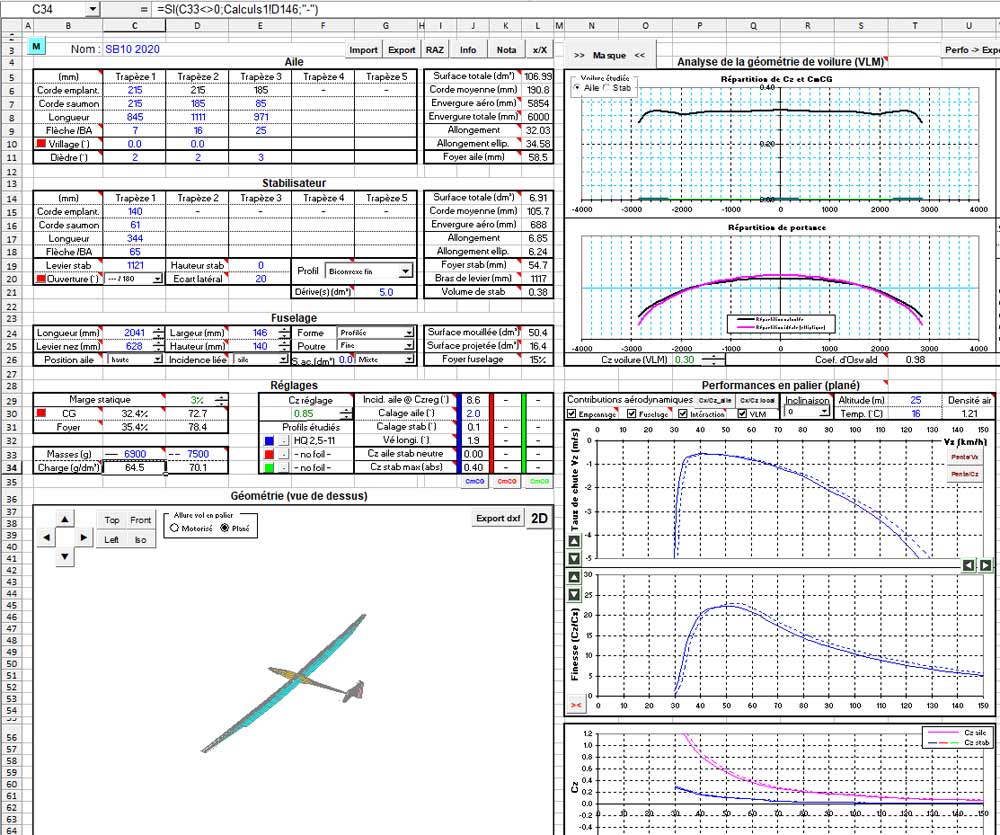Click the Top view button
1000x835 pixels.
click(x=112, y=520)
